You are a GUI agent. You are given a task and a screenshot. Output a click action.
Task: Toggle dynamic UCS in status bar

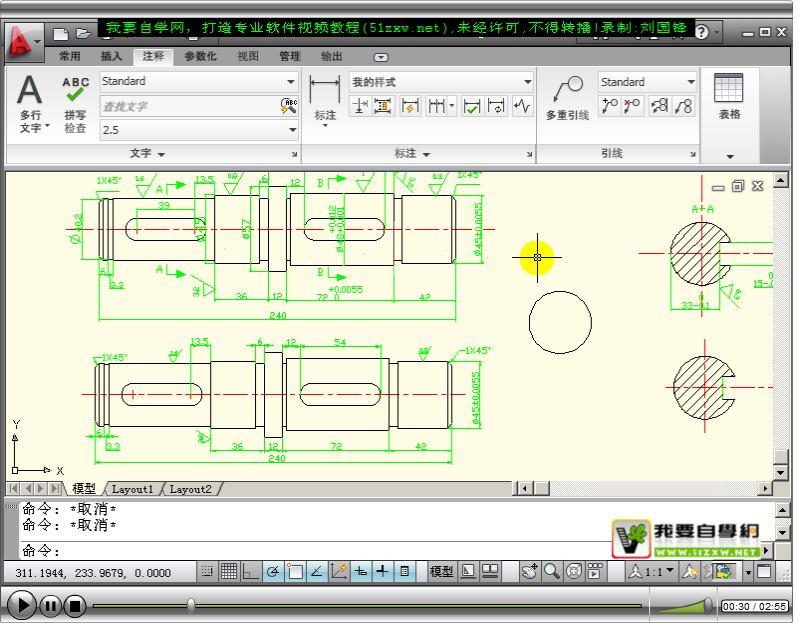(x=338, y=572)
